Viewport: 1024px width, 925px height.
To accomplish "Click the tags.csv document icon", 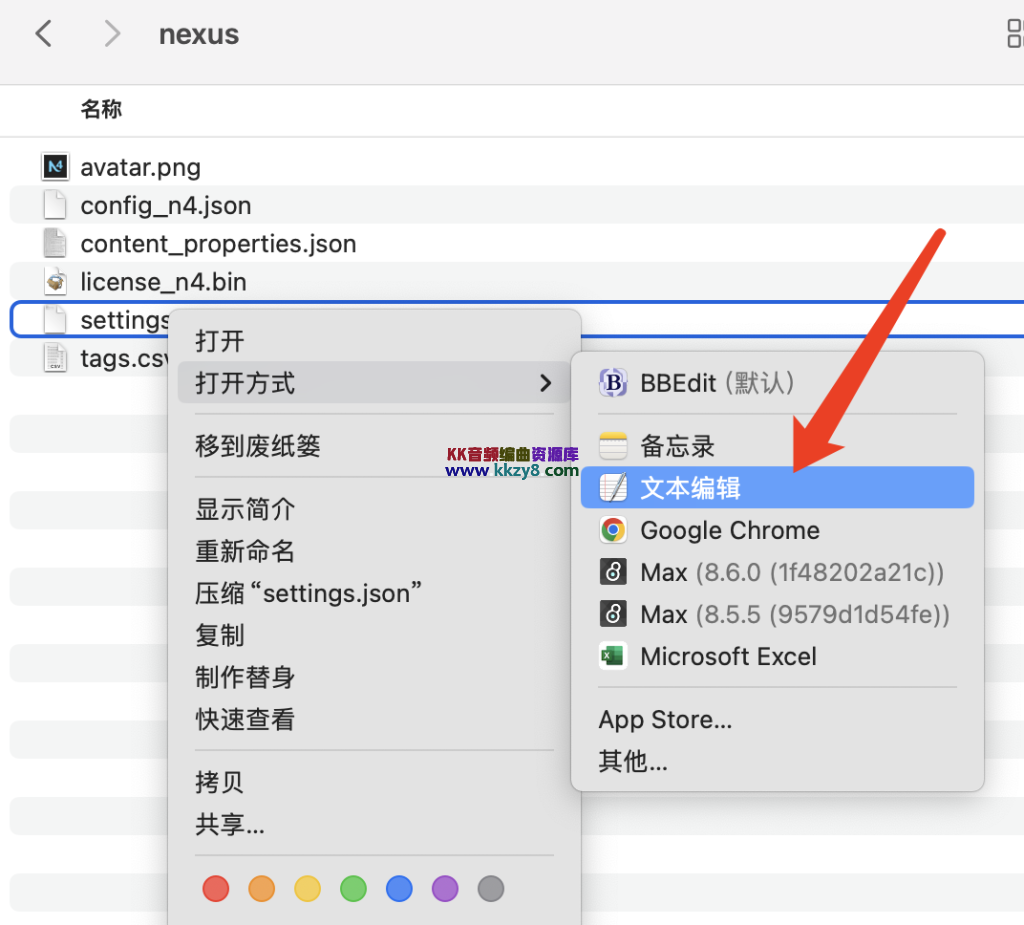I will click(55, 357).
